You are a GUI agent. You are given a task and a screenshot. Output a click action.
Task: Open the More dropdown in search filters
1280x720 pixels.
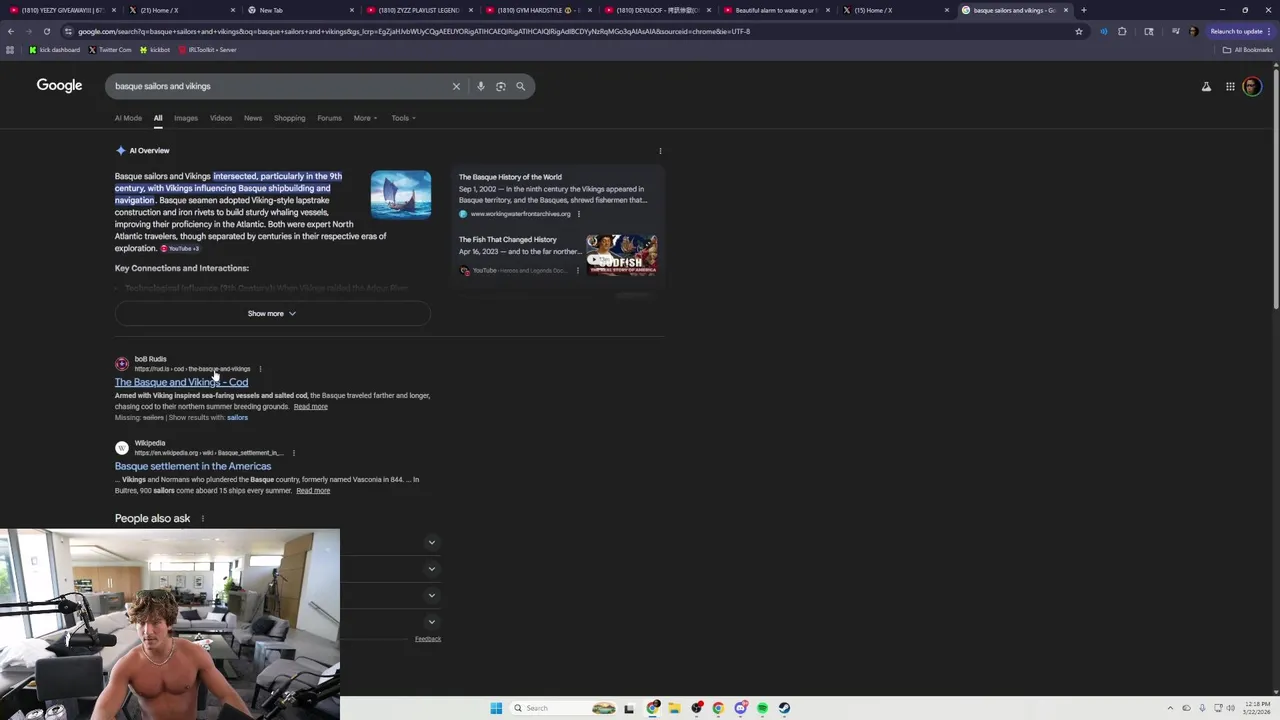pyautogui.click(x=365, y=118)
